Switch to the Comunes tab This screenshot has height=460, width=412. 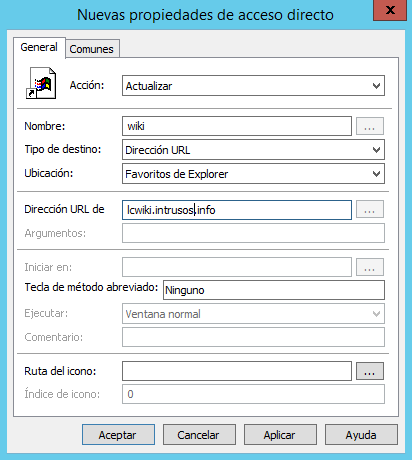tap(91, 49)
